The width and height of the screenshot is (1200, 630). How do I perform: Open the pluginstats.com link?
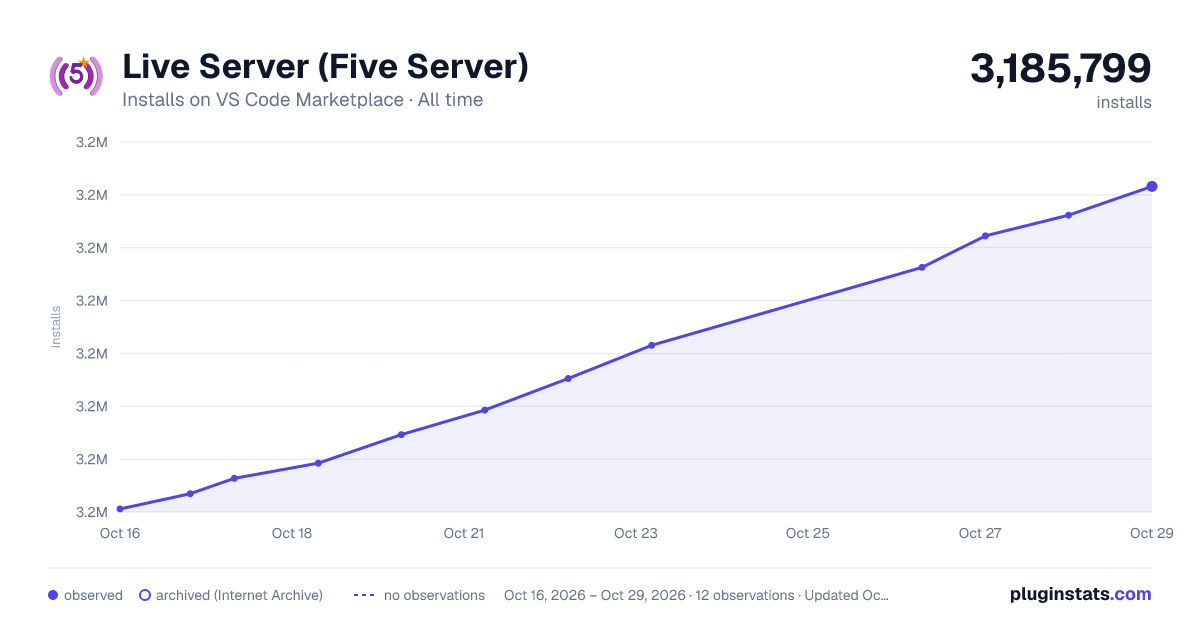1081,594
